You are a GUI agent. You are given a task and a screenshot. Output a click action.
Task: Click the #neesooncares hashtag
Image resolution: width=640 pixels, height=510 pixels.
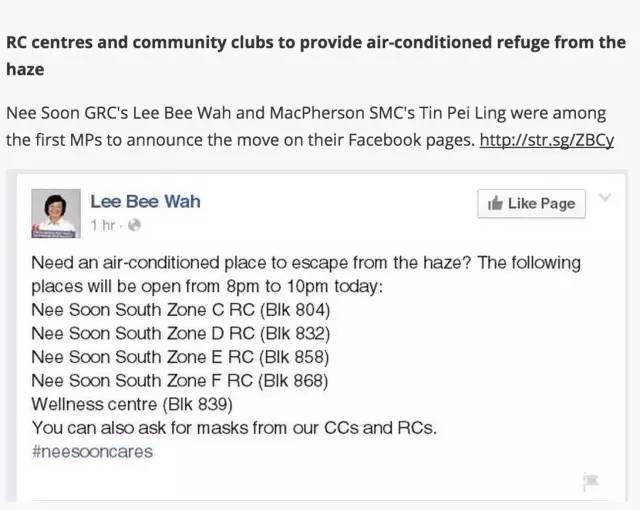tap(92, 451)
